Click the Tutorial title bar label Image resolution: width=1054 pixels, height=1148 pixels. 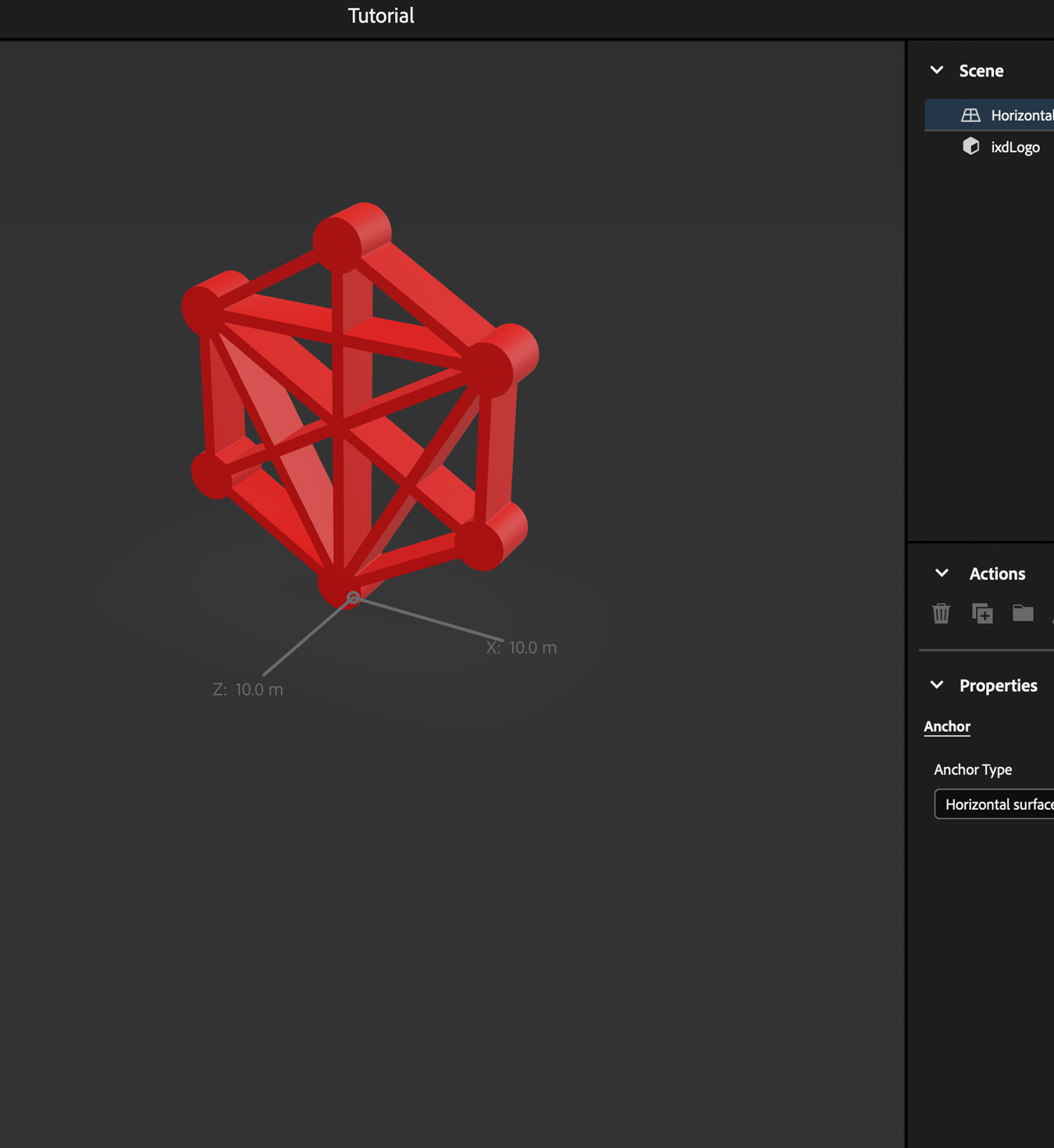click(x=380, y=15)
